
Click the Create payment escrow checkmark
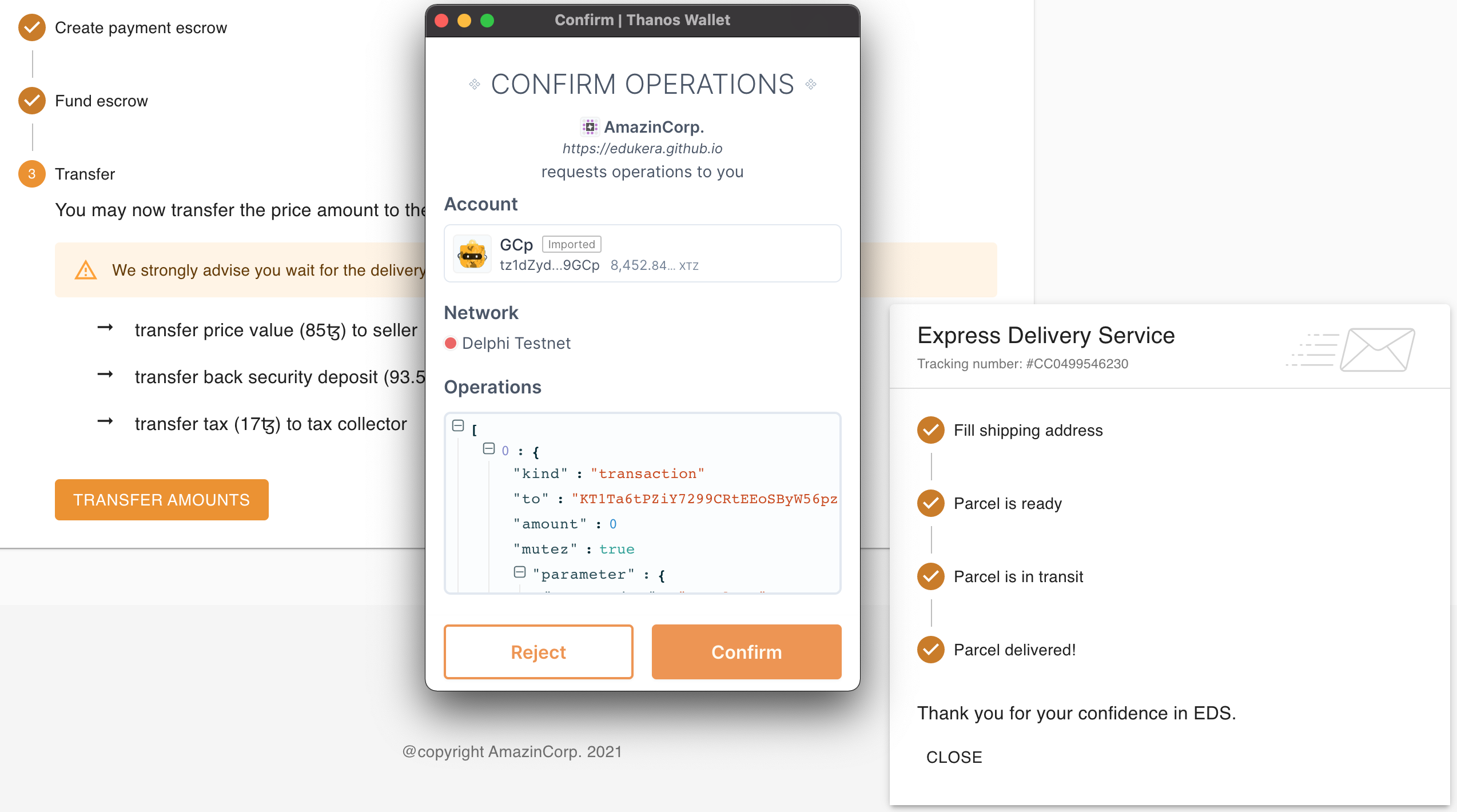tap(32, 27)
